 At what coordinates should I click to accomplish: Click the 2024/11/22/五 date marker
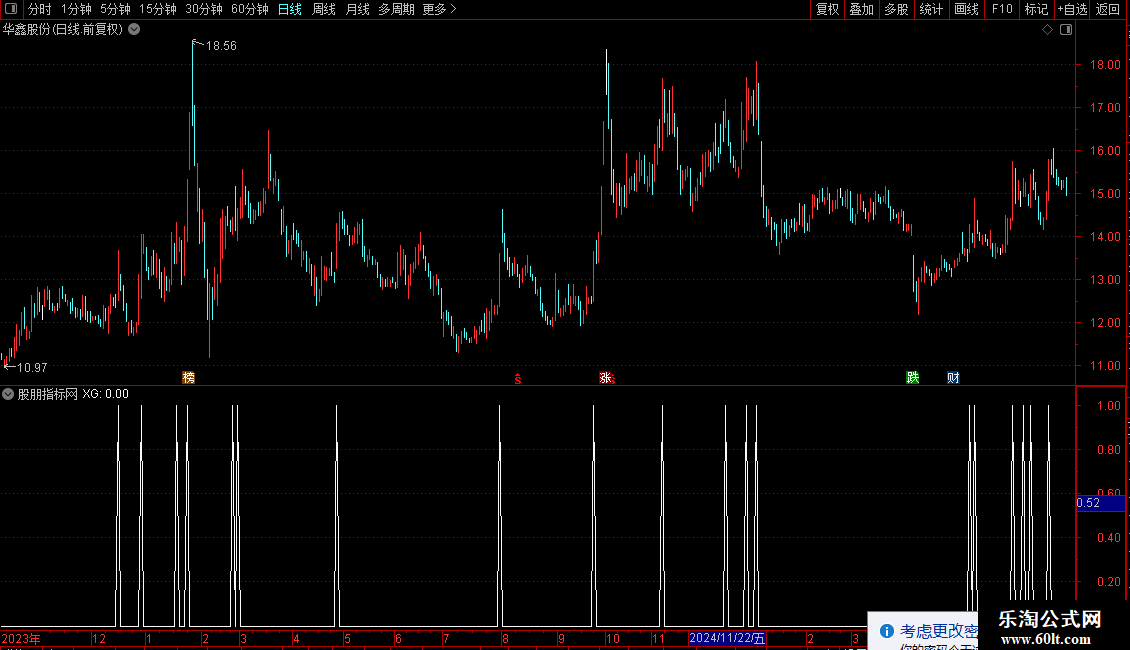pyautogui.click(x=727, y=638)
